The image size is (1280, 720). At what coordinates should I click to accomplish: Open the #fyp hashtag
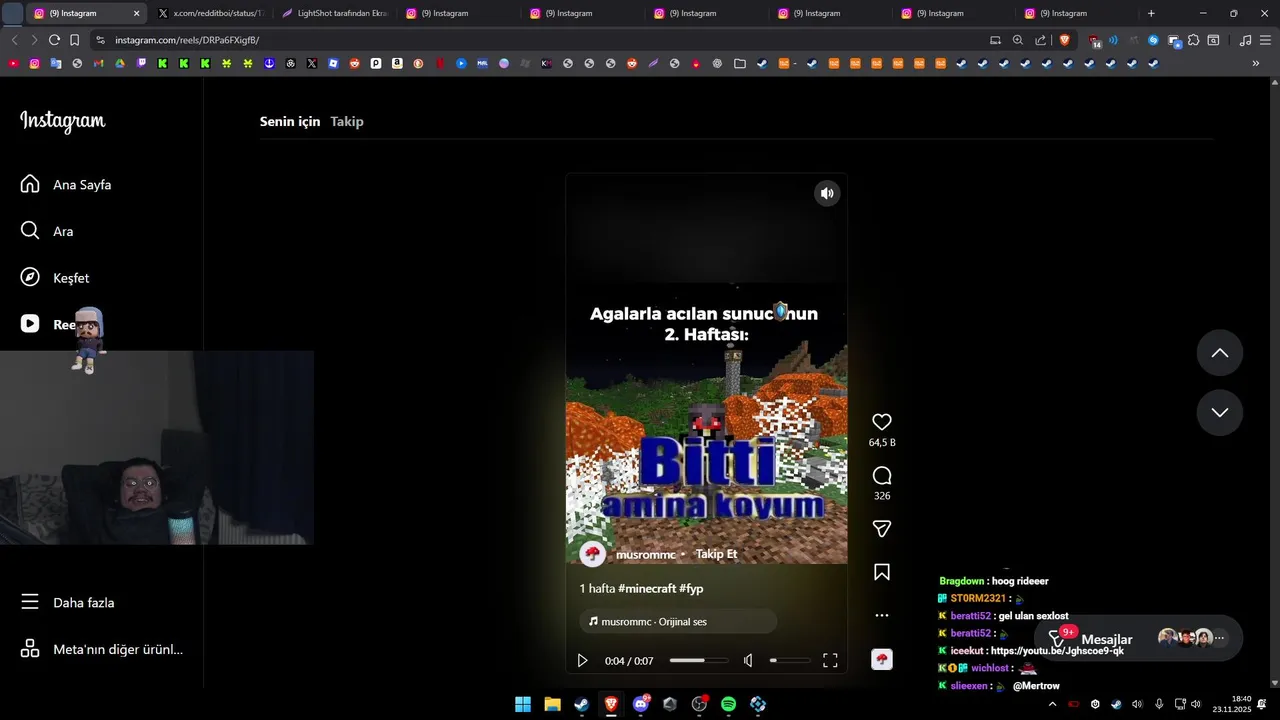coord(691,589)
